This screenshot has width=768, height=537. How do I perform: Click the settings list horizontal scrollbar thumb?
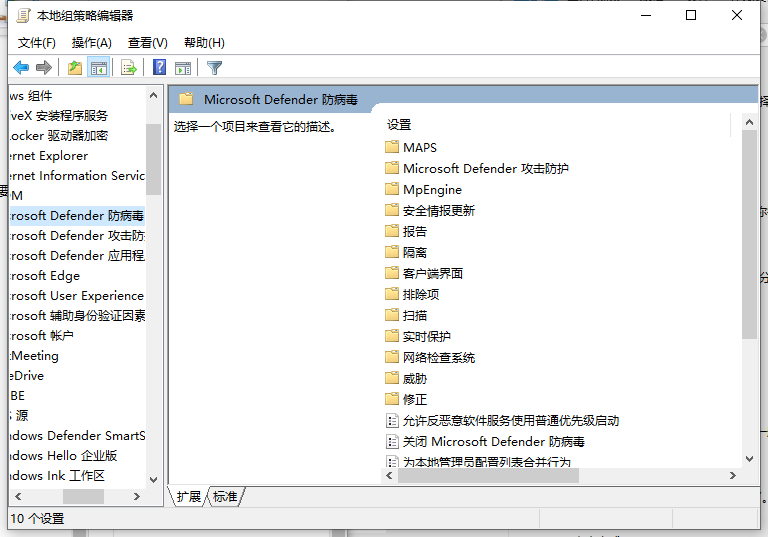tap(488, 476)
